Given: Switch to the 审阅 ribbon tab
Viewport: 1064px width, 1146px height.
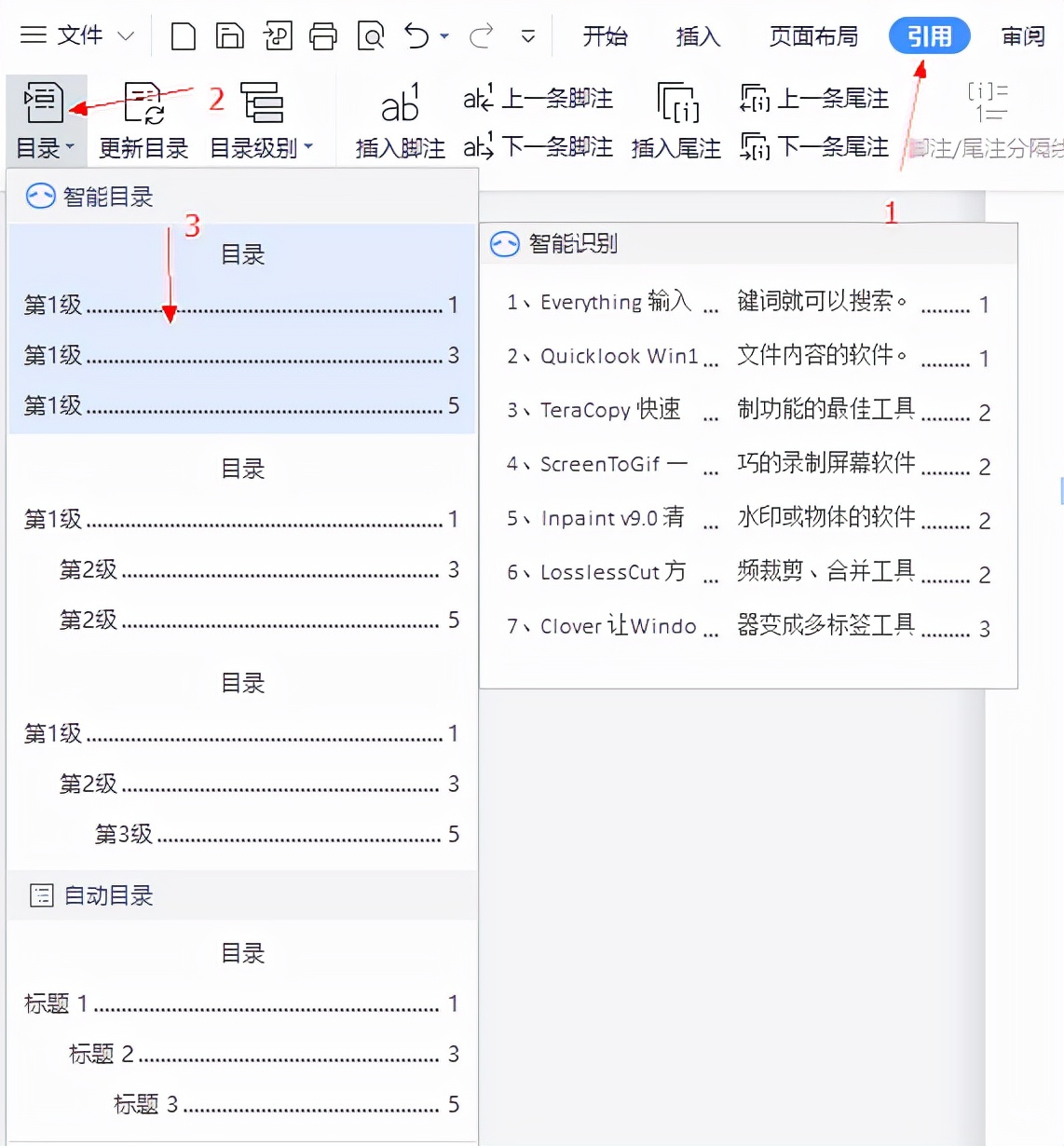Looking at the screenshot, I should tap(1022, 35).
